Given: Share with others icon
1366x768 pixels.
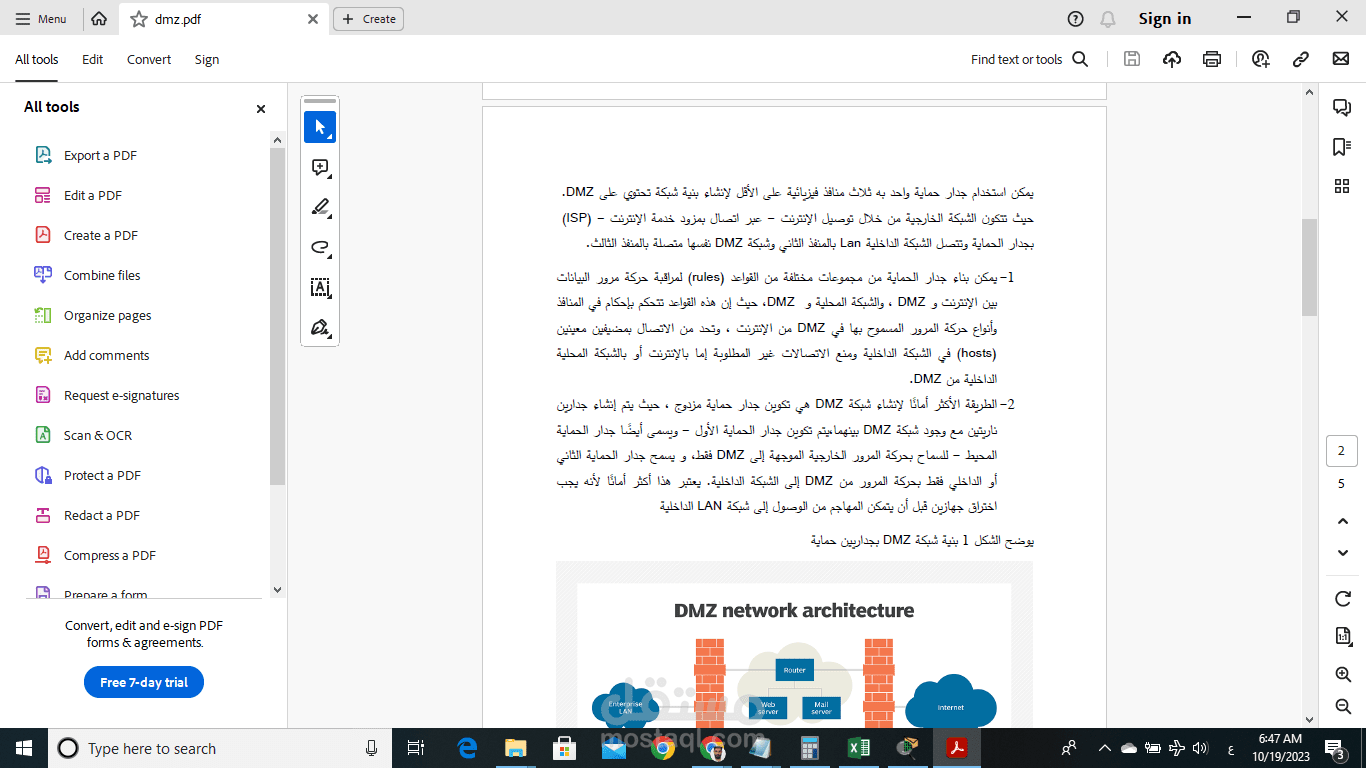Looking at the screenshot, I should 1260,59.
